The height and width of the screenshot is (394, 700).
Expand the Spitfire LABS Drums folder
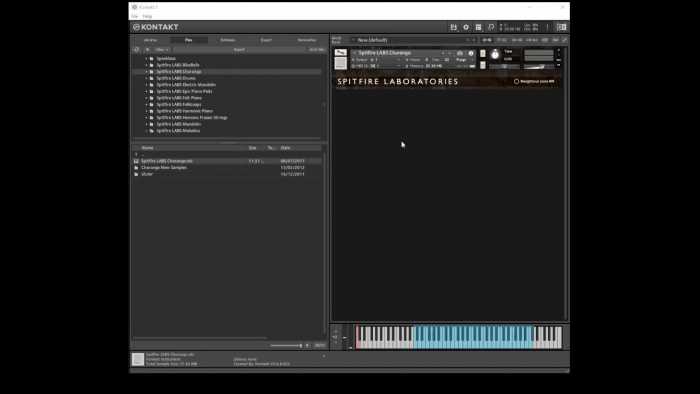pyautogui.click(x=146, y=78)
